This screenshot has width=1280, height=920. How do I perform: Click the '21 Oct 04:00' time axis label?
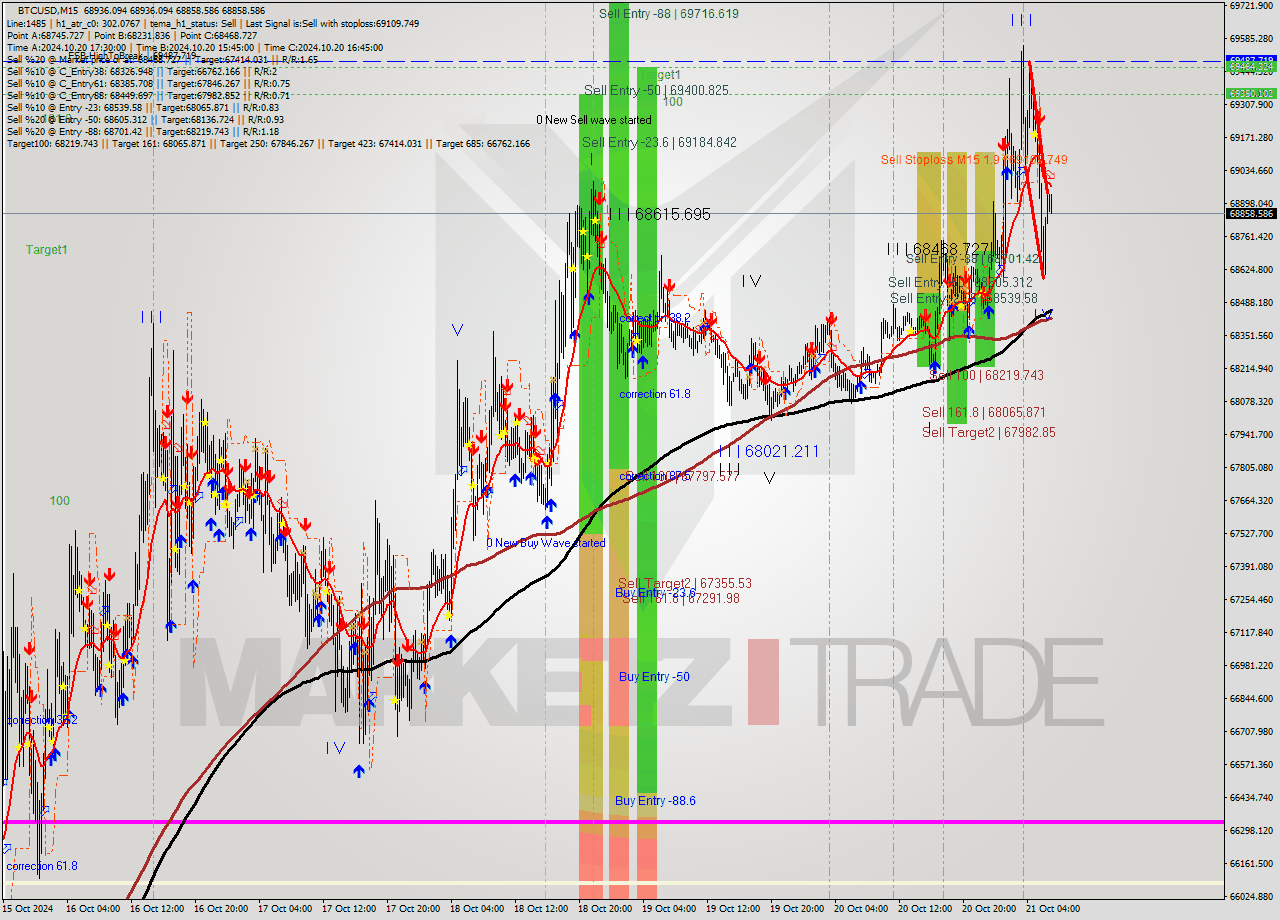[x=1052, y=909]
